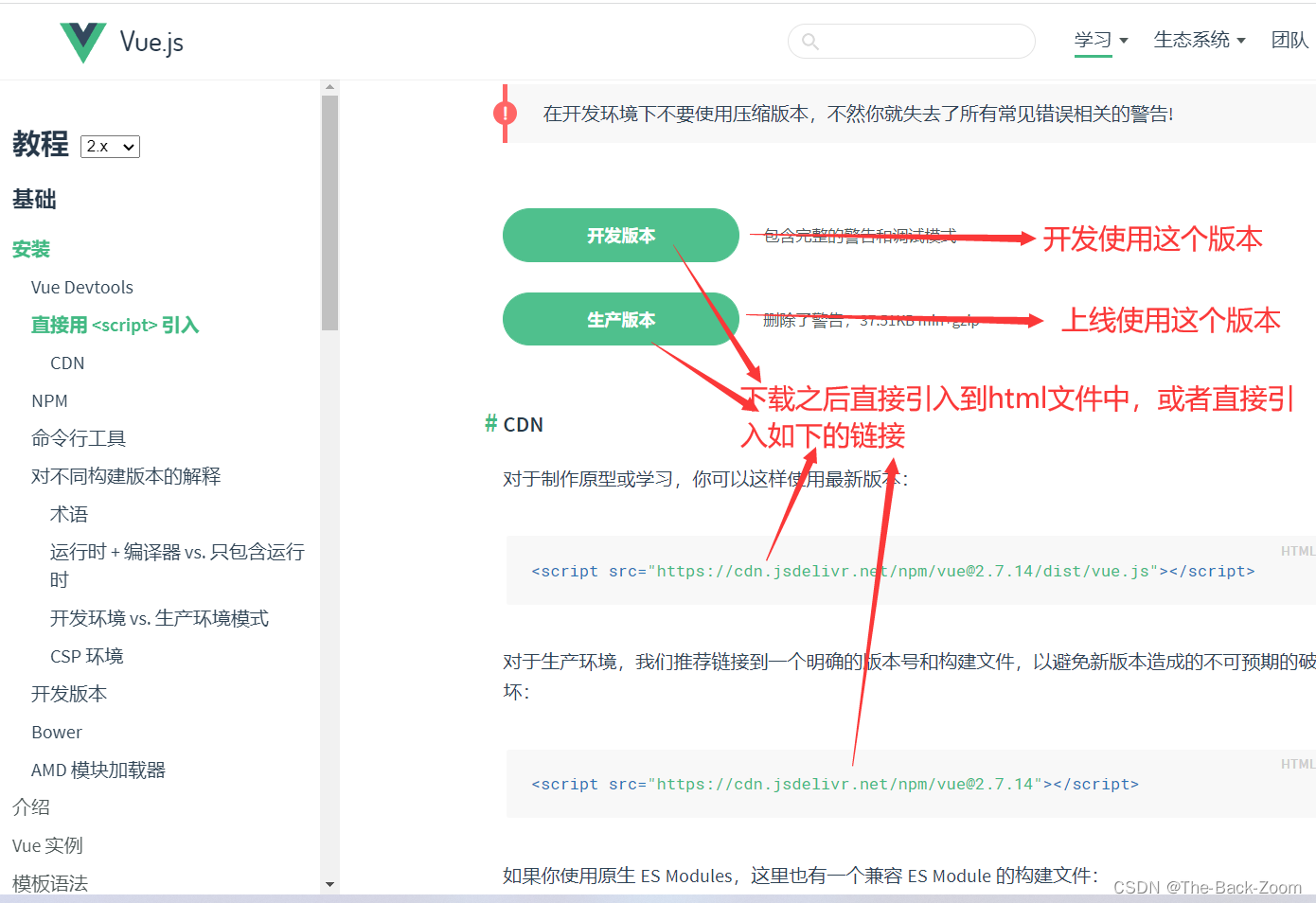Jump to CDN in the sidebar
Image resolution: width=1316 pixels, height=903 pixels.
67,363
